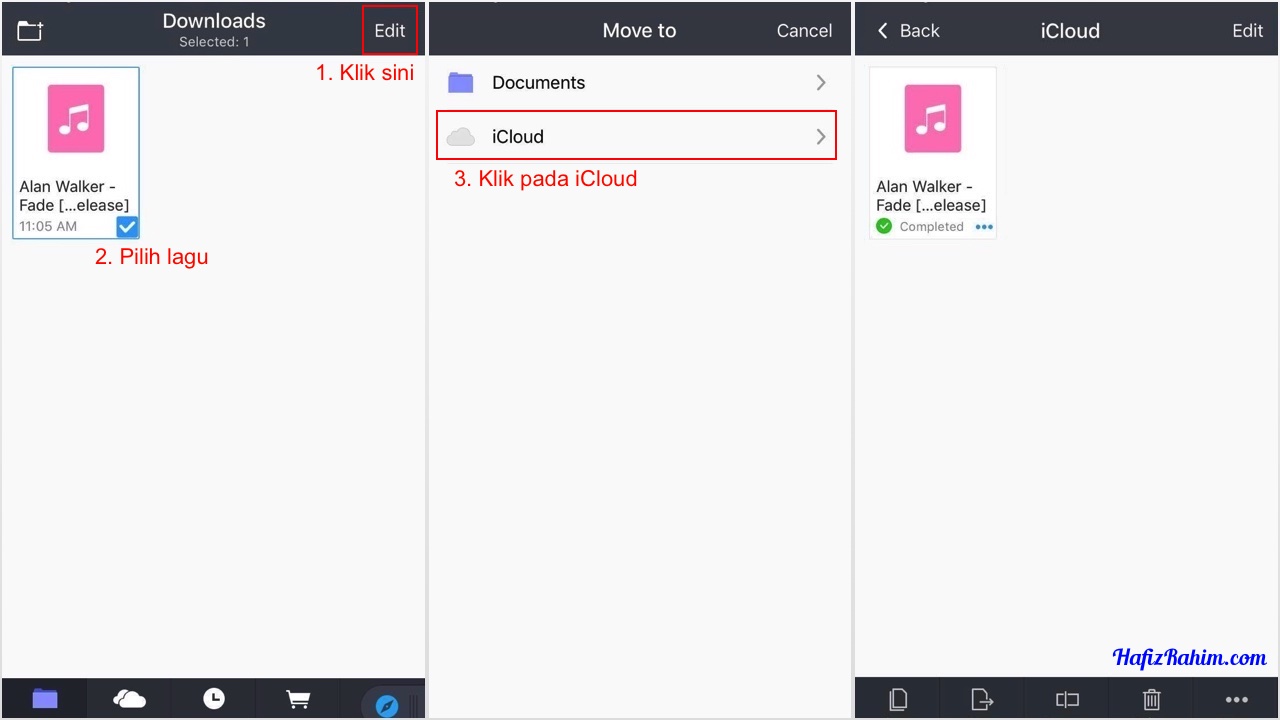The image size is (1280, 720).
Task: Tap the new folder icon in Downloads
Action: (x=31, y=31)
